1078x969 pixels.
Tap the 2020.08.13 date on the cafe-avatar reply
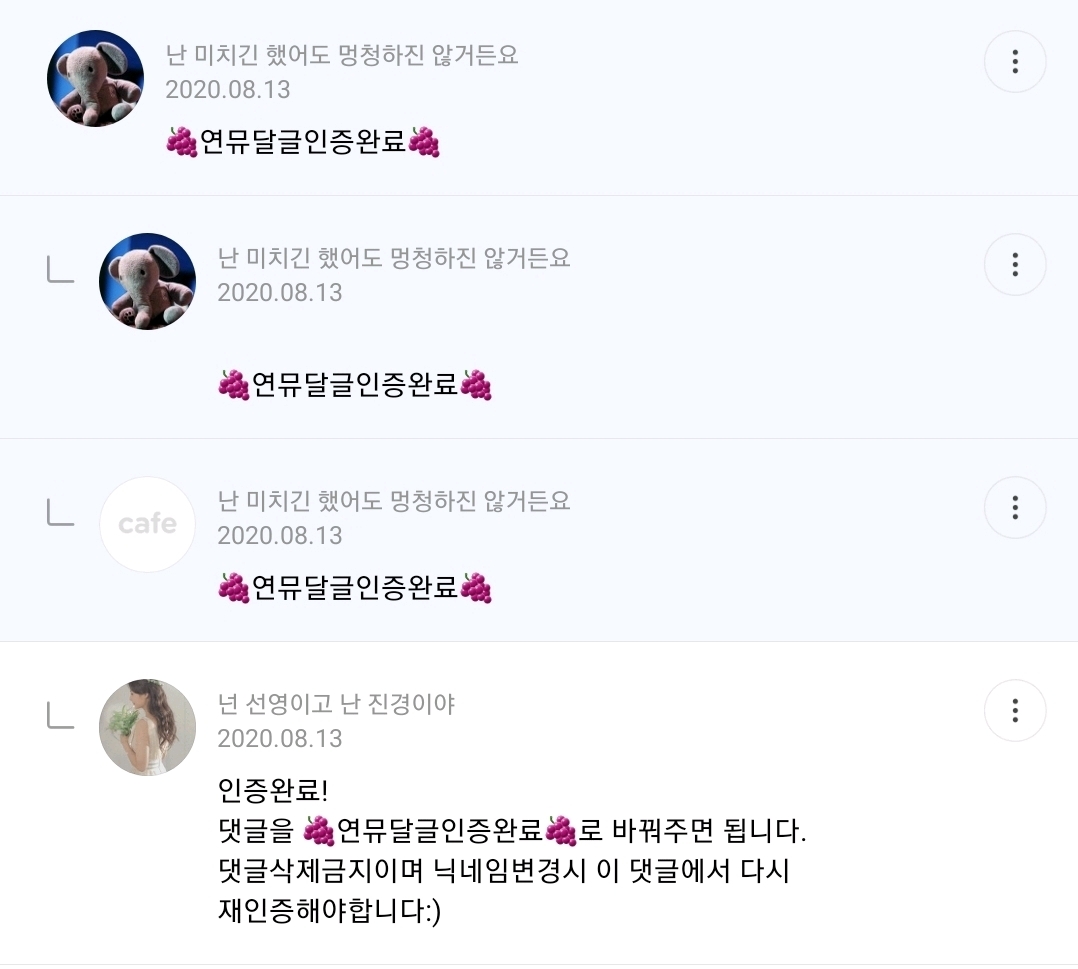[x=280, y=536]
